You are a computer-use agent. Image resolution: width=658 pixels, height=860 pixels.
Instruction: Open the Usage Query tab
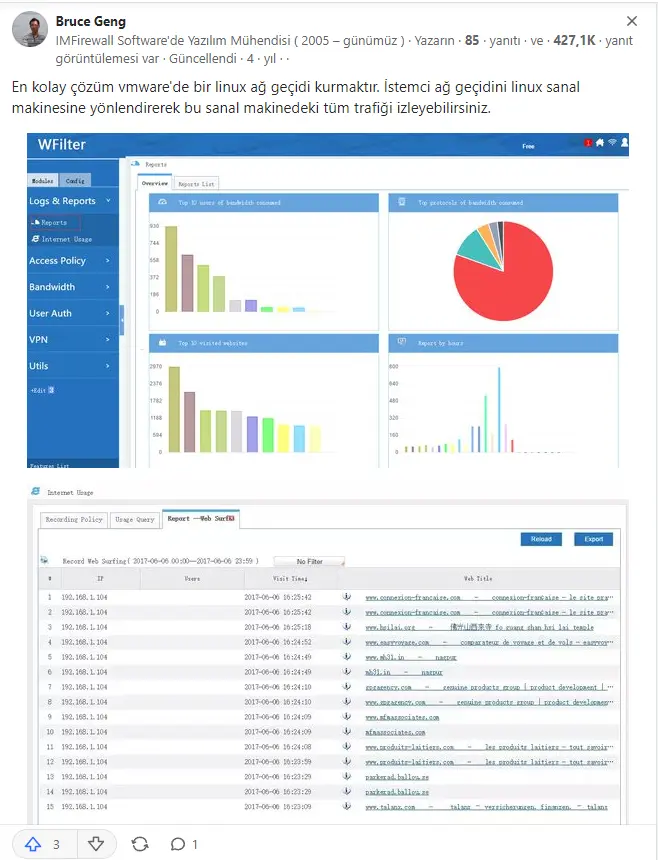click(135, 519)
